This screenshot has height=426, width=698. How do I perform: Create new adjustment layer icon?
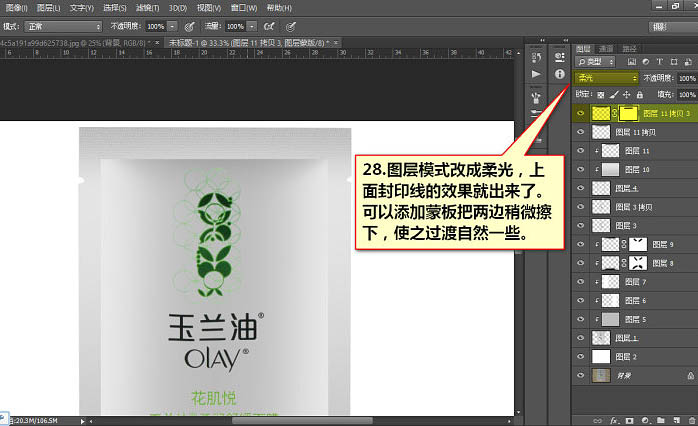[645, 420]
